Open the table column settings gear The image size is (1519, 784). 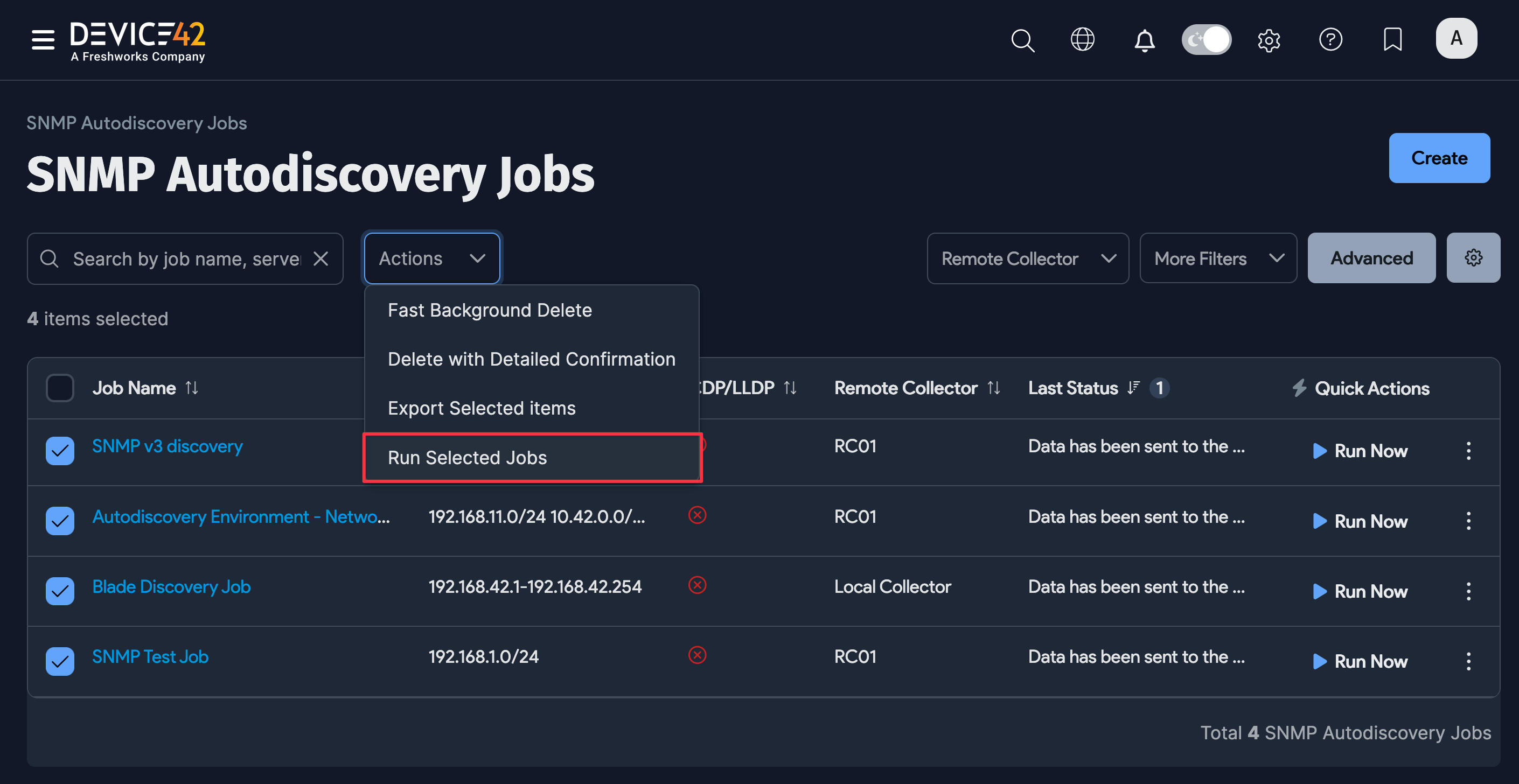1474,257
